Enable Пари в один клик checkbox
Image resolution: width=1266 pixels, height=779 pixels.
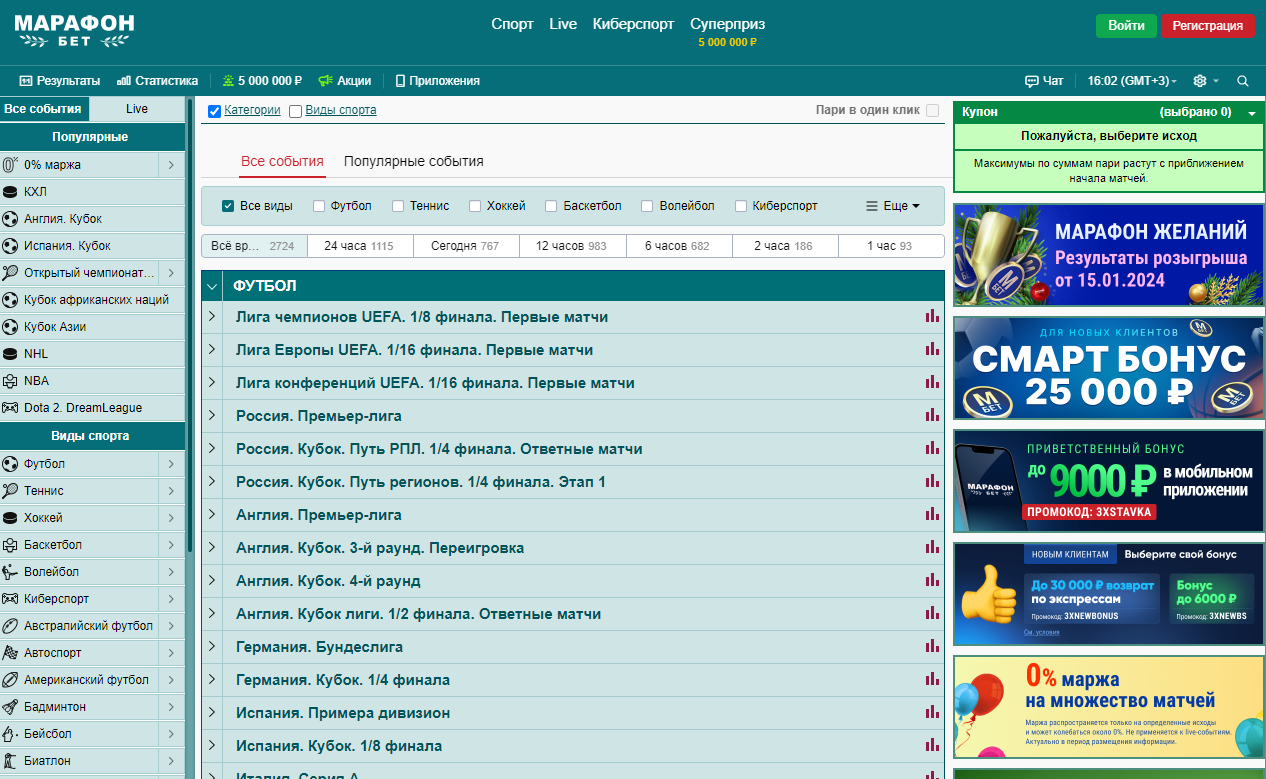[933, 111]
